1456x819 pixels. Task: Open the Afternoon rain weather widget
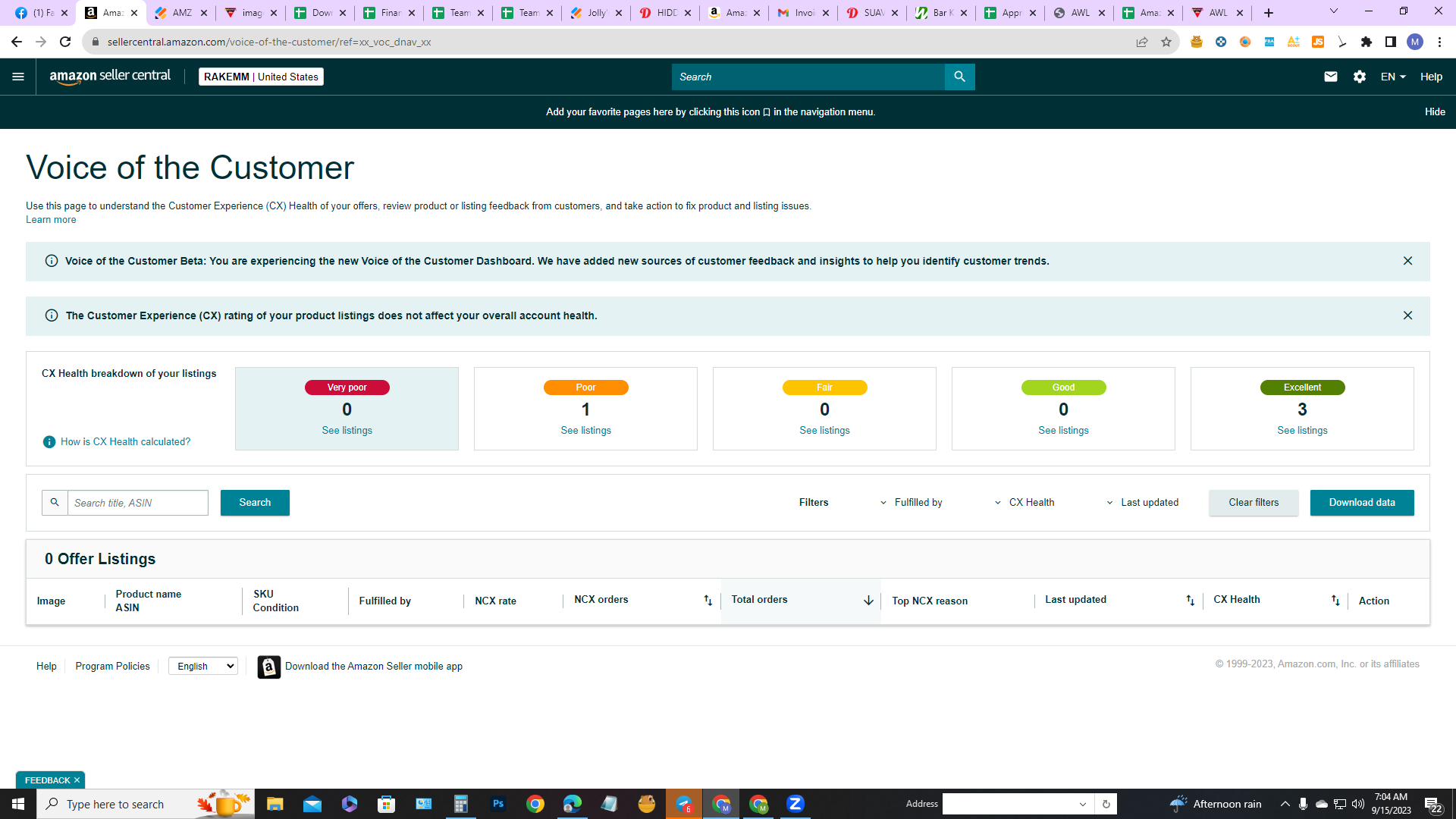[x=1216, y=804]
